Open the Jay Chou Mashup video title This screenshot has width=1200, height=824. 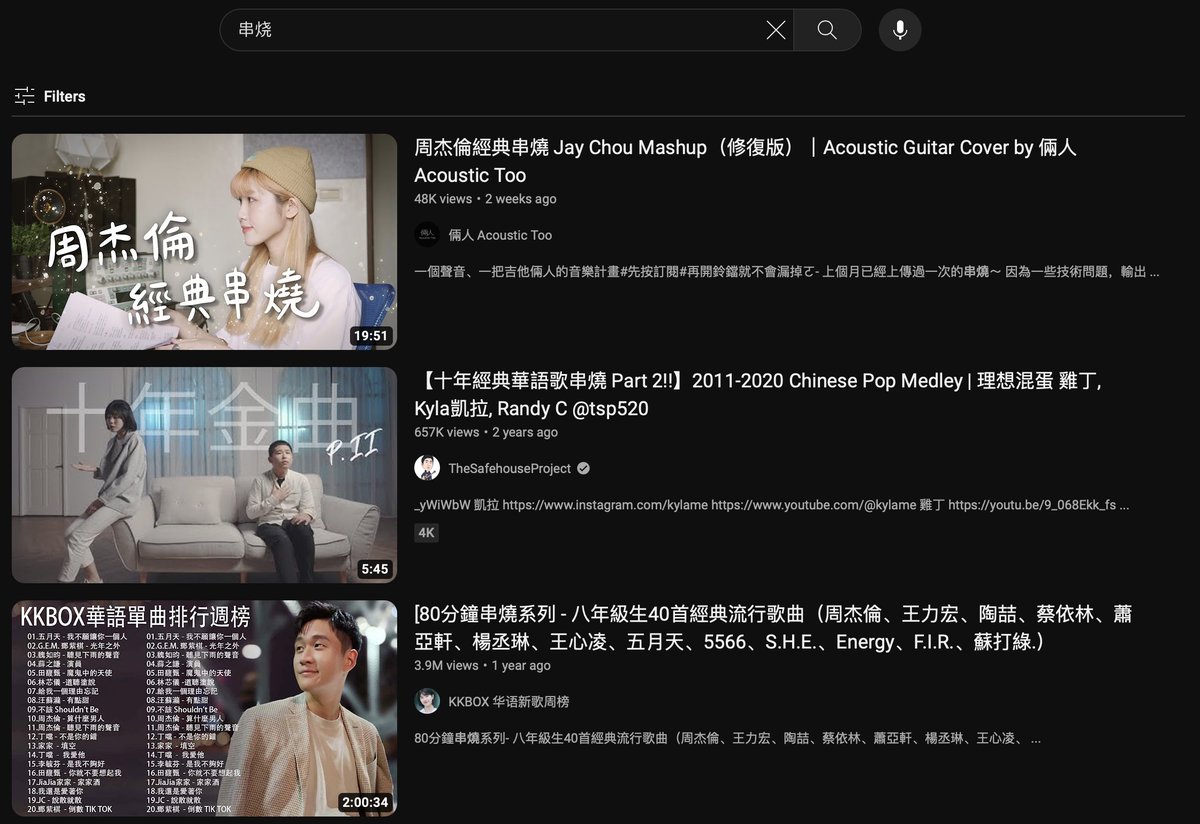coord(745,161)
